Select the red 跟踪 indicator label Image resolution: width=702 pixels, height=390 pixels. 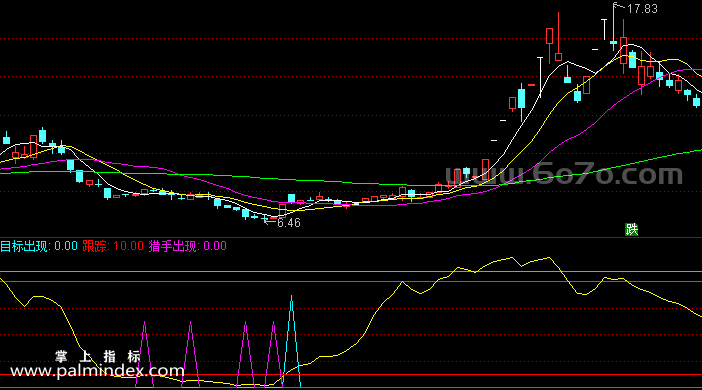(94, 246)
